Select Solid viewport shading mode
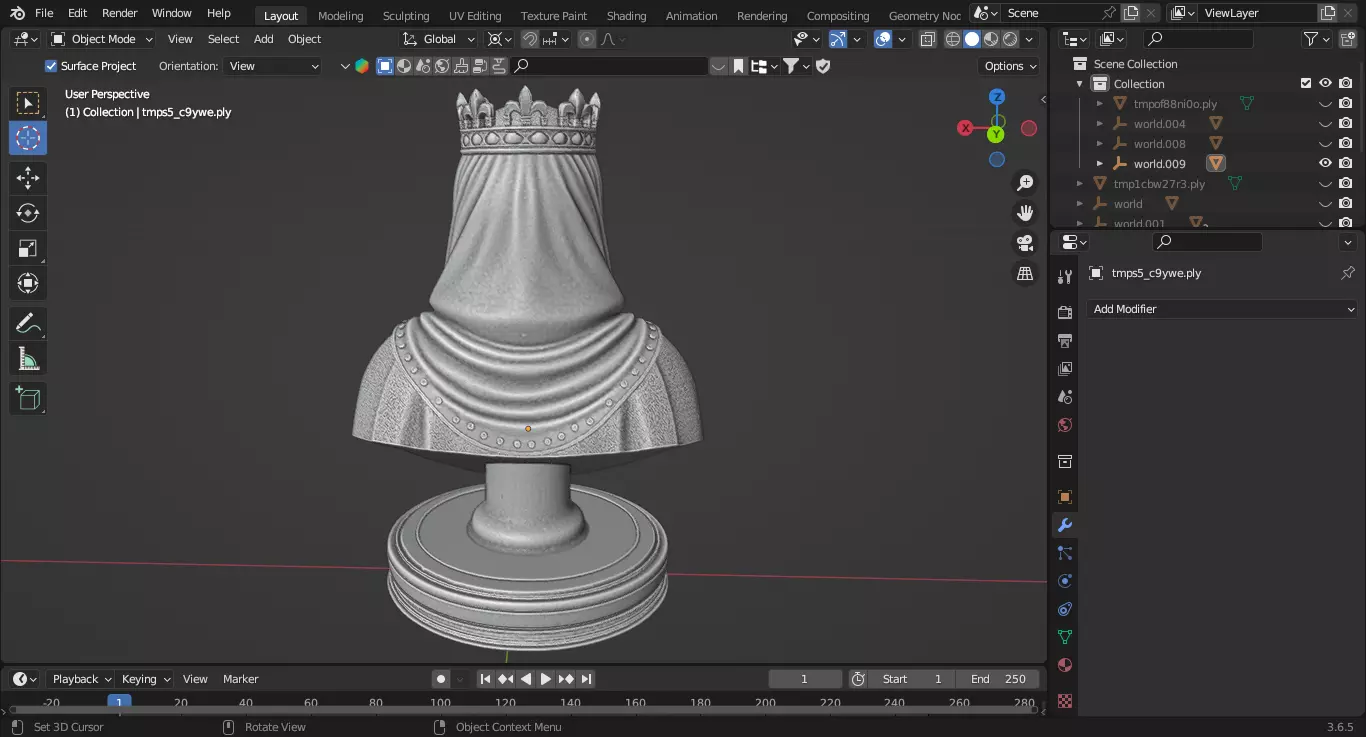The height and width of the screenshot is (737, 1366). click(972, 39)
